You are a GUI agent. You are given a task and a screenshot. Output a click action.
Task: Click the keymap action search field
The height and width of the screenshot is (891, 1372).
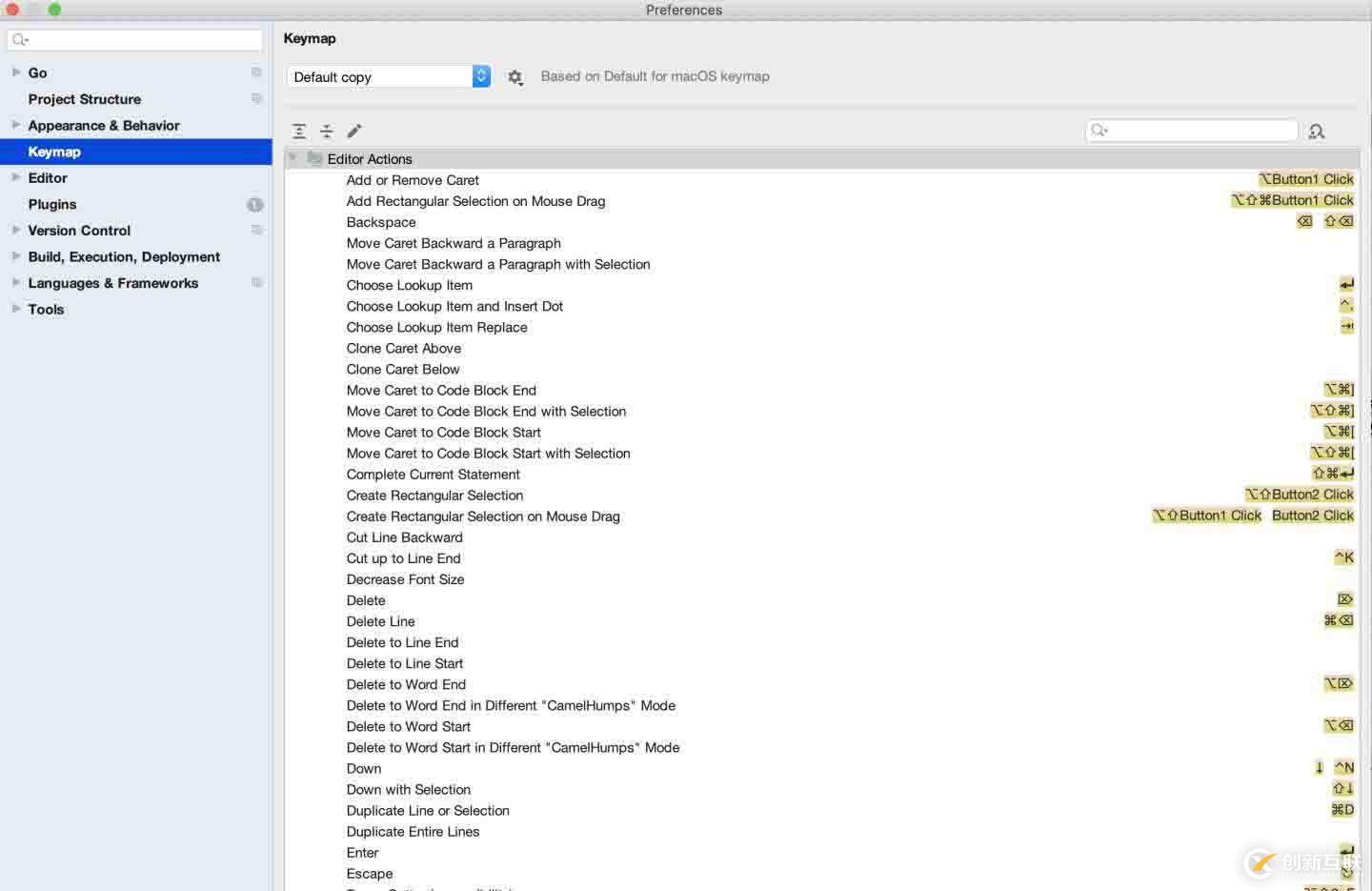coord(1192,131)
